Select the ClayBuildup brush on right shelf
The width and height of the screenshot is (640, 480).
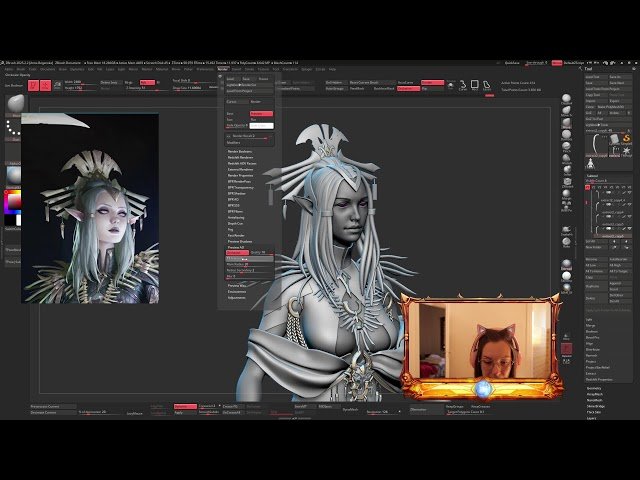(566, 99)
